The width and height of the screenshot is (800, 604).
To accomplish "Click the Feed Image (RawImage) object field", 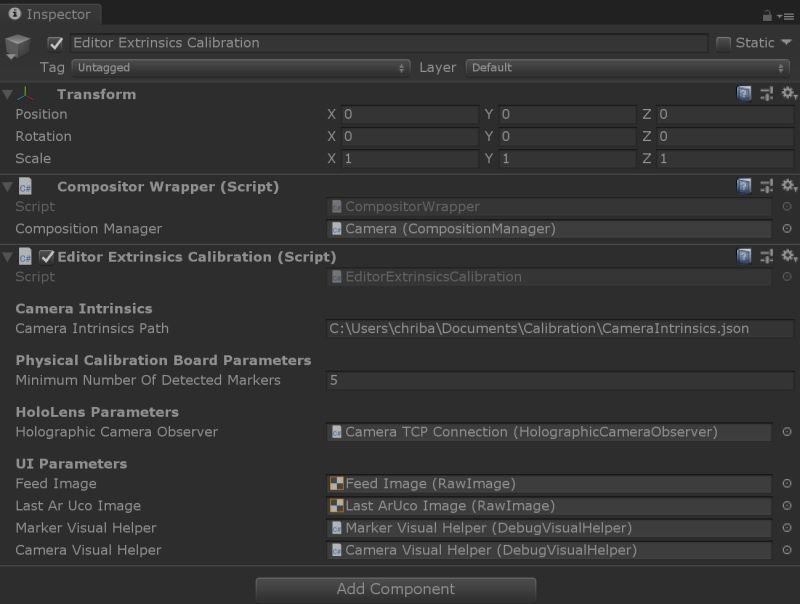I will click(x=549, y=483).
